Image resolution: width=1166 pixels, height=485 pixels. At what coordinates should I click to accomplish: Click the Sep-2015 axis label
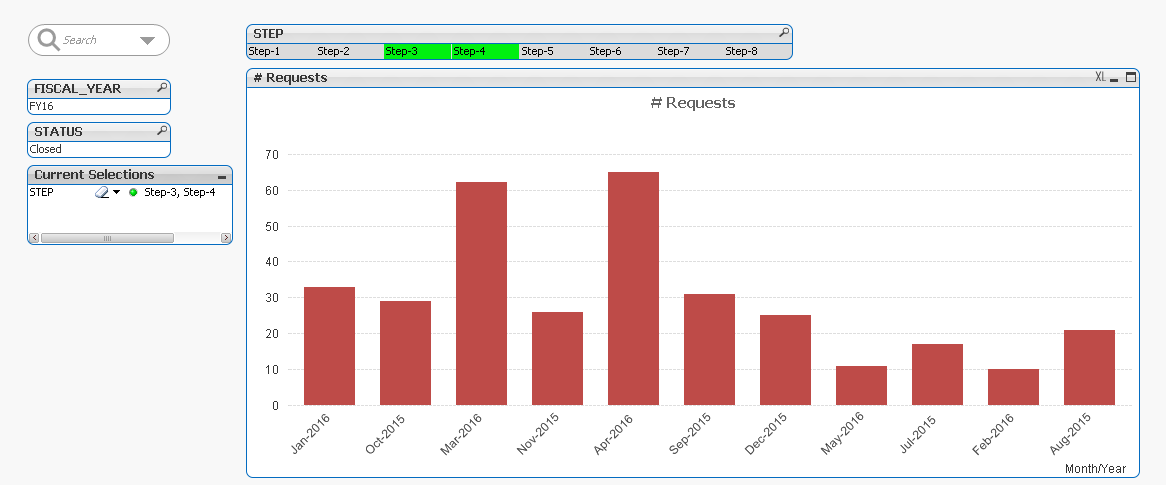[689, 434]
